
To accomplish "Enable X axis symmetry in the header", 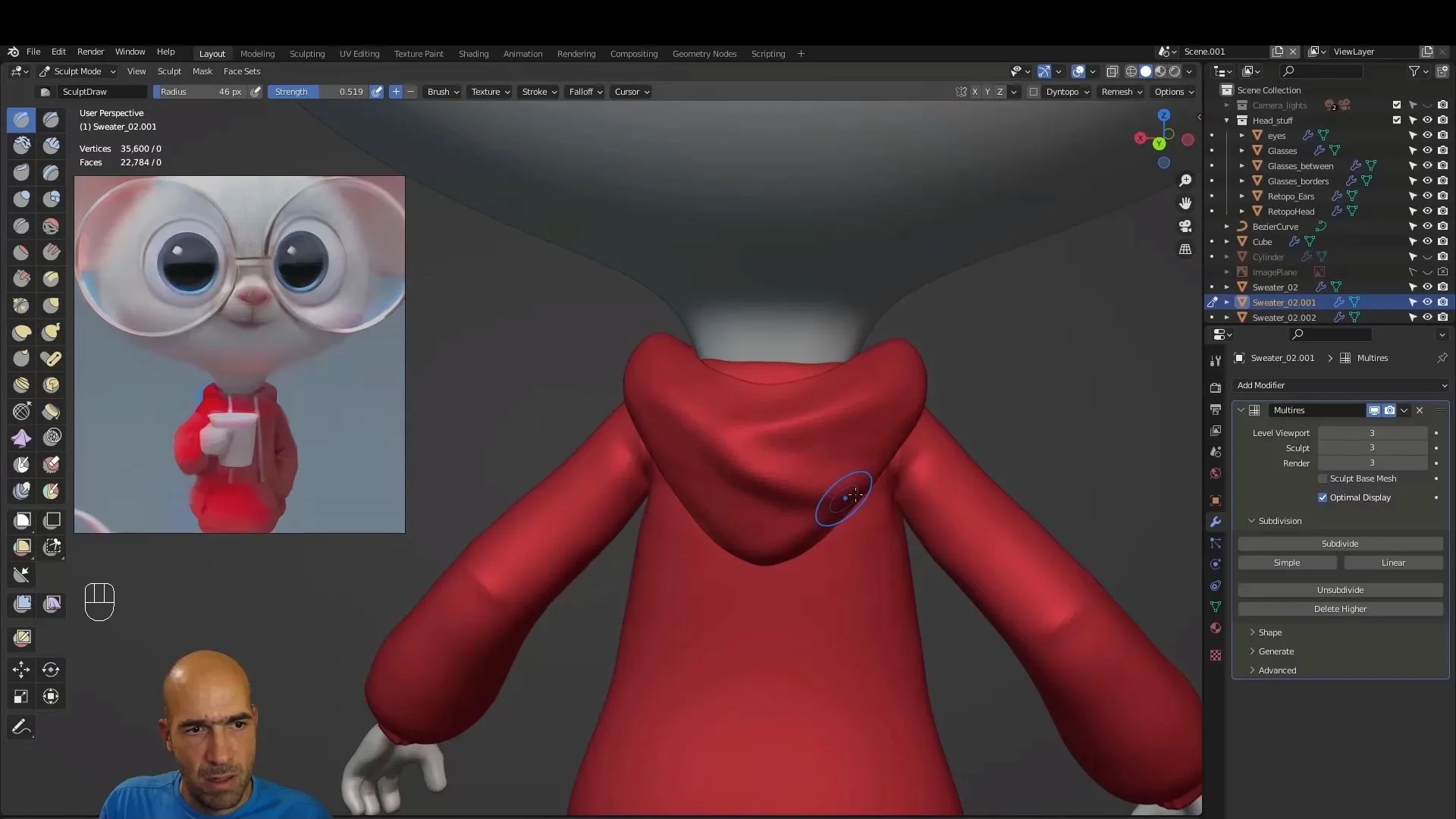I will tap(974, 91).
